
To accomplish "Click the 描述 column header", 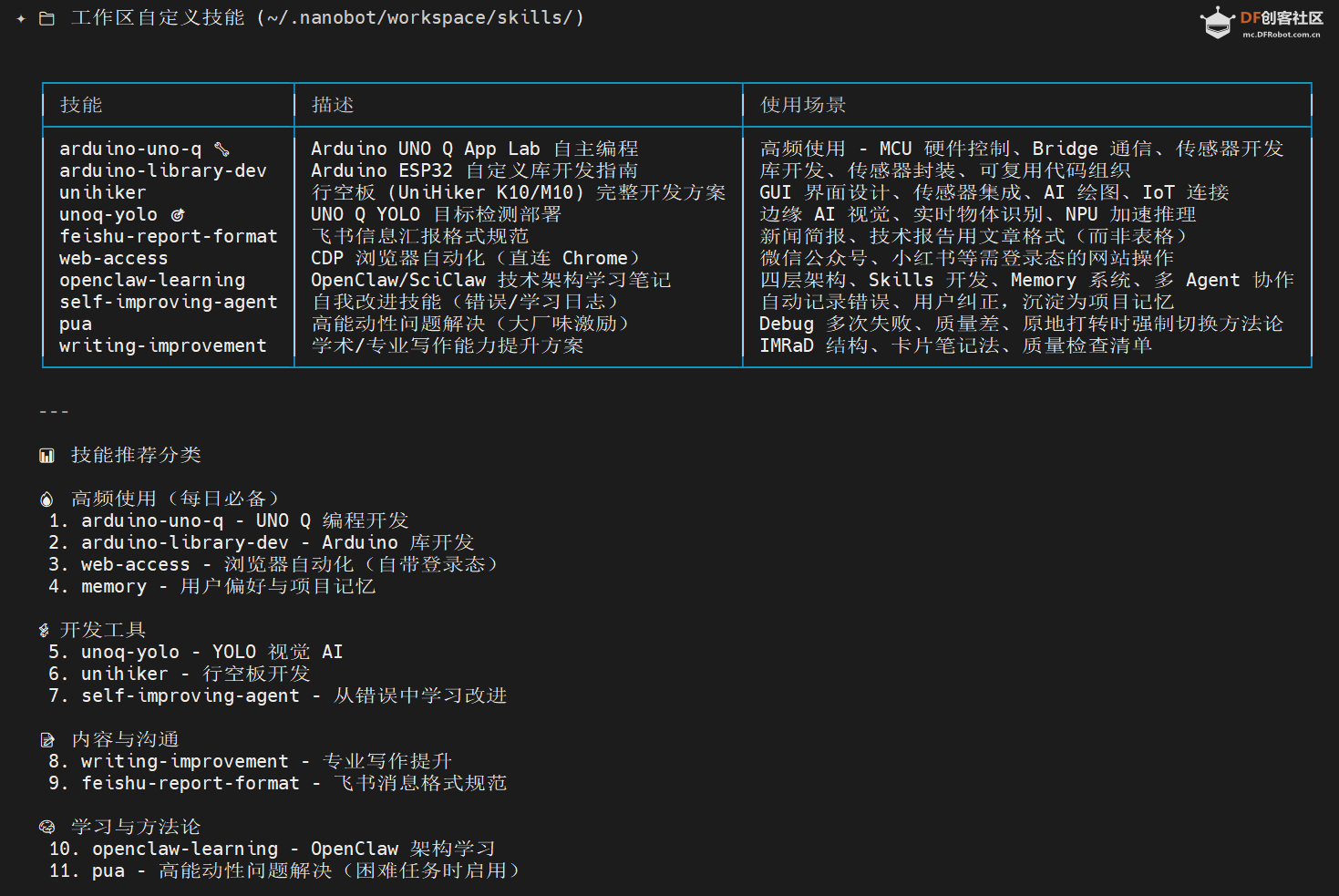I will [334, 105].
